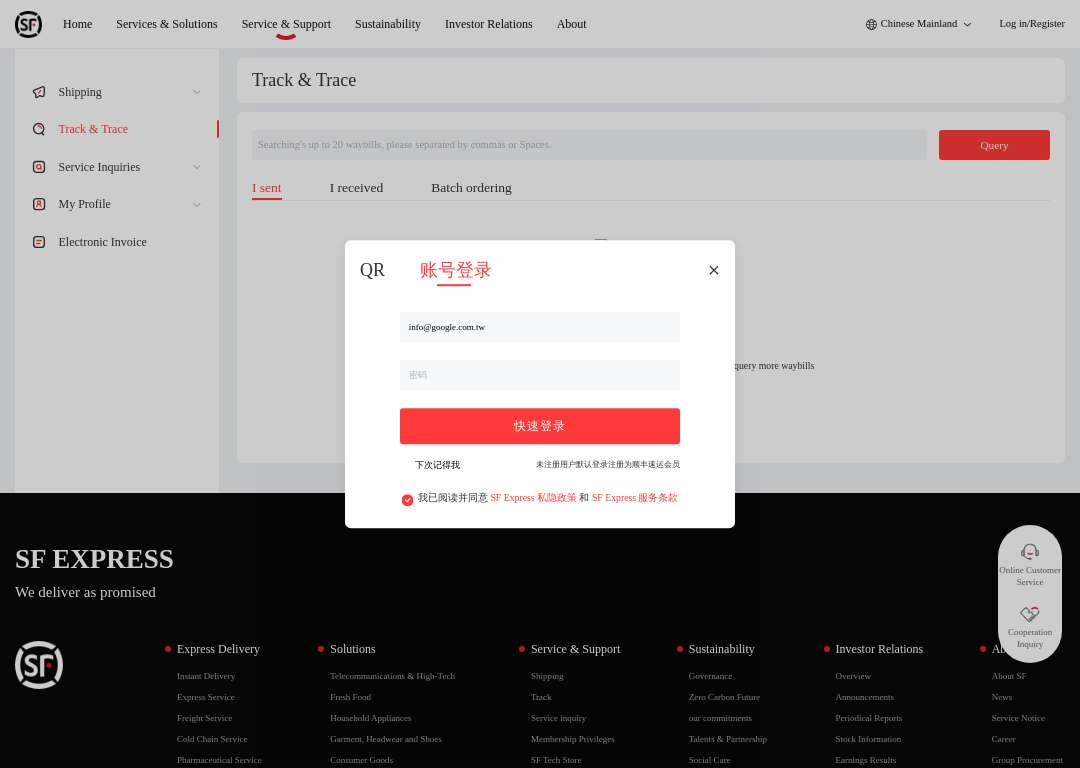This screenshot has height=768, width=1080.
Task: Open the footer Track link
Action: 541,697
